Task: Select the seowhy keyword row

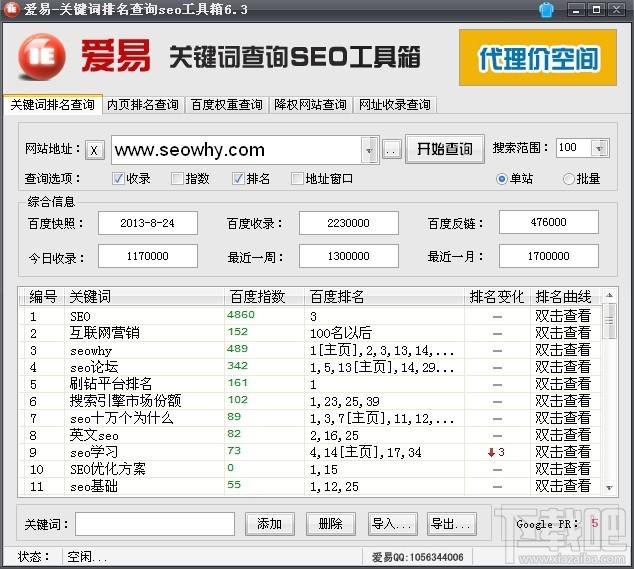Action: (x=310, y=350)
